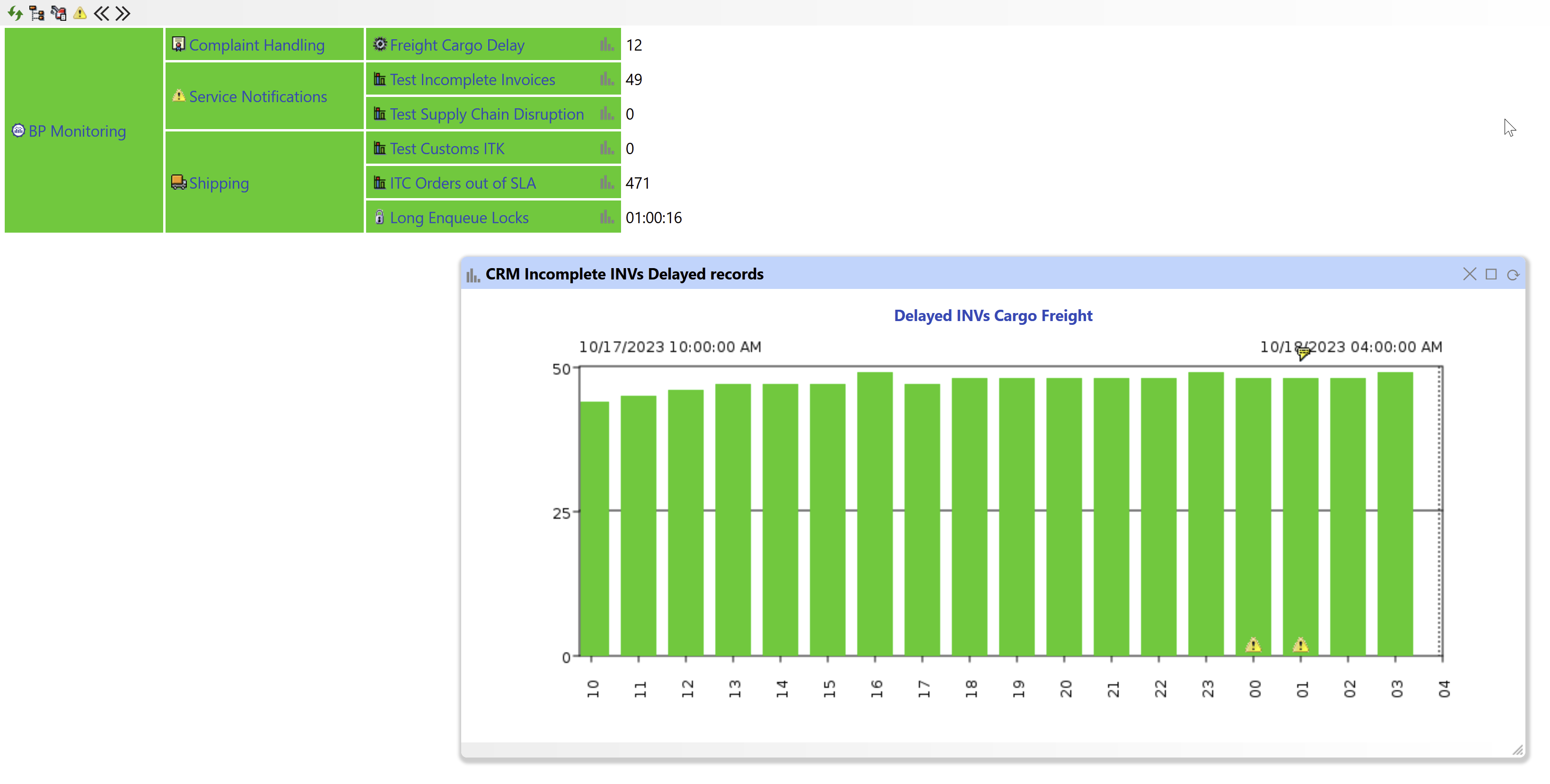The image size is (1550, 784).
Task: Click the alert assignment icon in the toolbar
Action: pos(58,13)
